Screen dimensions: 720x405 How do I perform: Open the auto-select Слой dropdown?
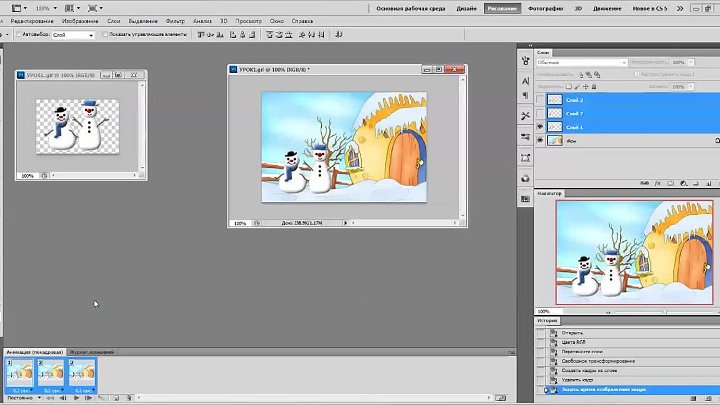73,34
